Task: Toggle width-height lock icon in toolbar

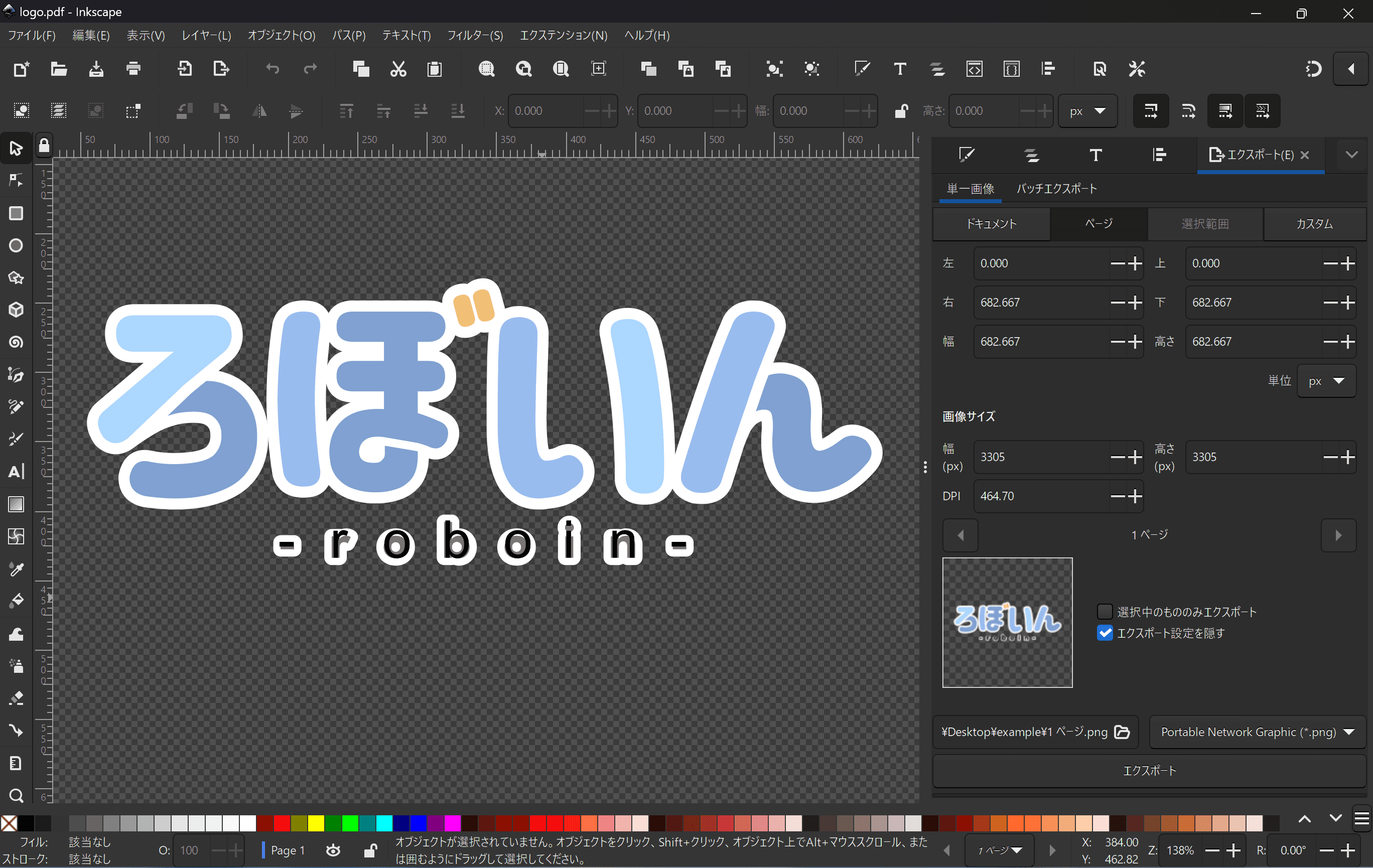Action: tap(900, 111)
